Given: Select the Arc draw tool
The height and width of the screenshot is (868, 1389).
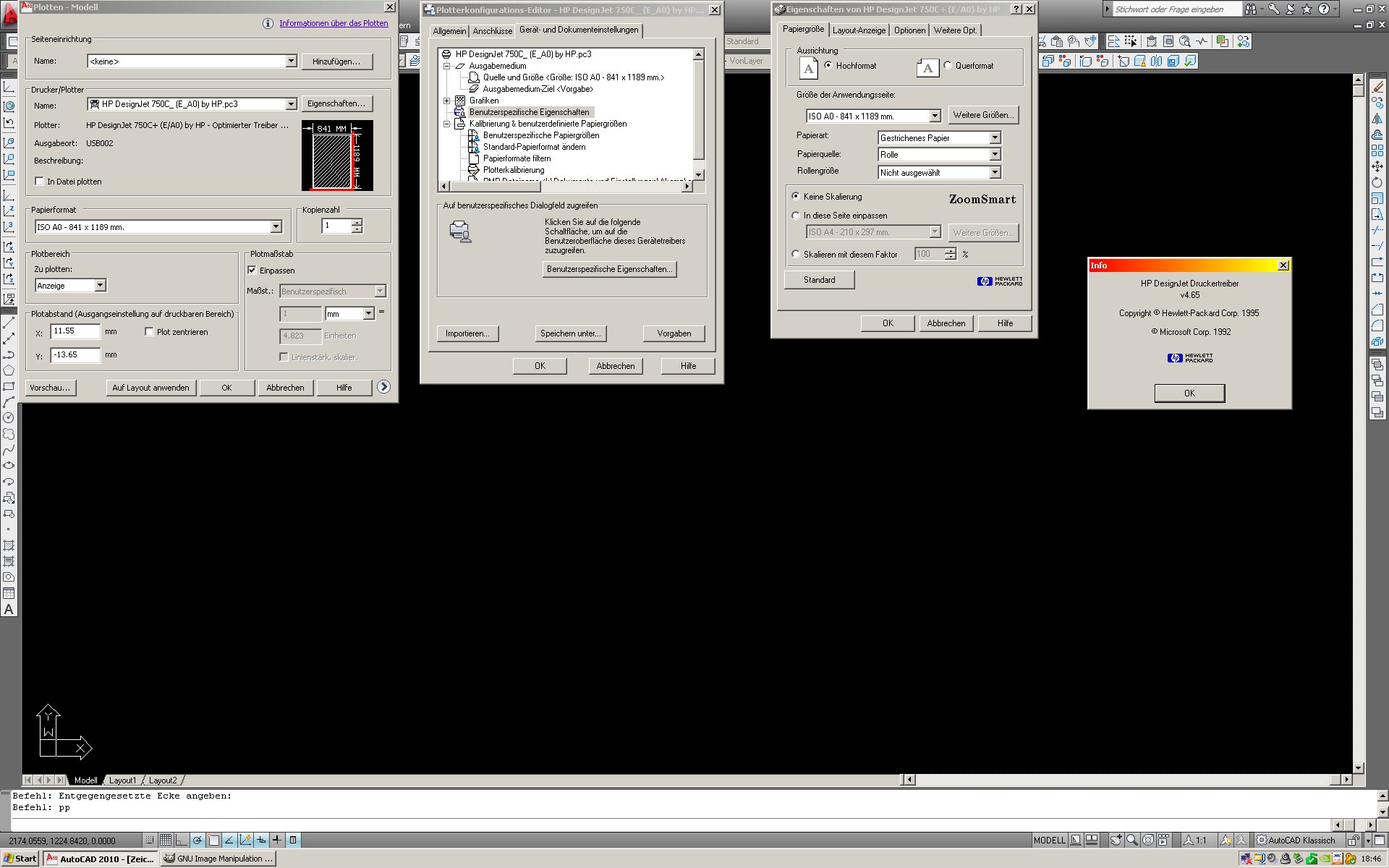Looking at the screenshot, I should (9, 402).
